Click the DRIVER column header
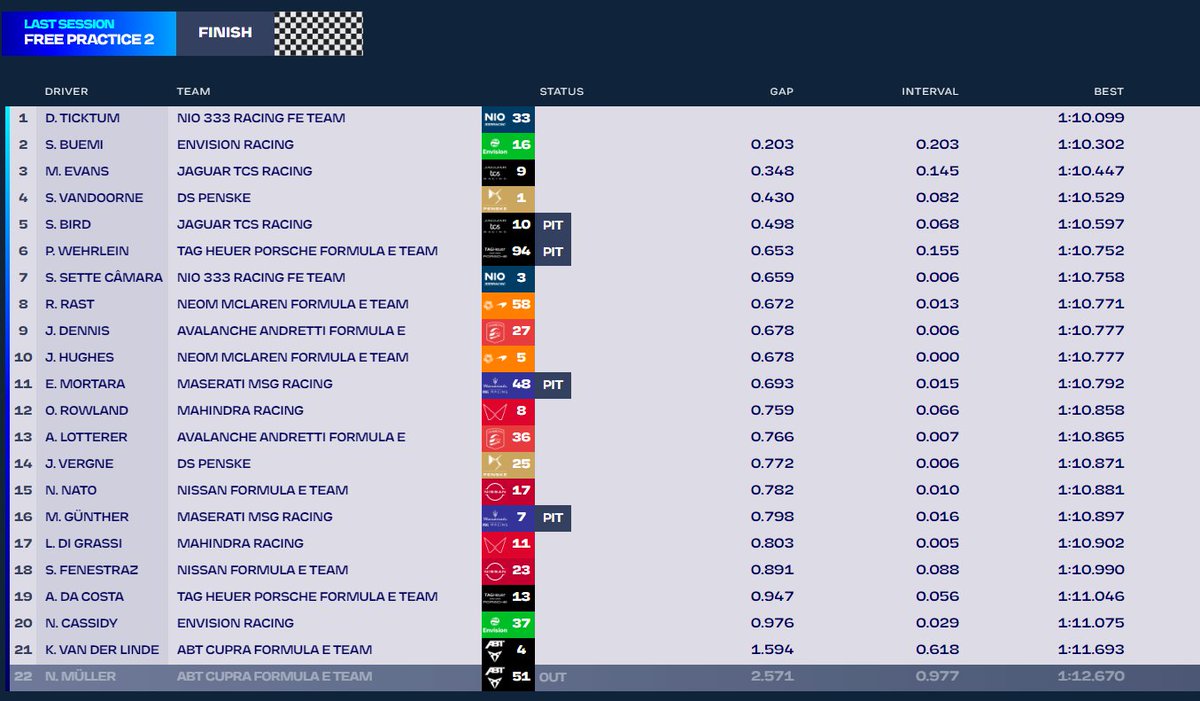 pos(67,91)
